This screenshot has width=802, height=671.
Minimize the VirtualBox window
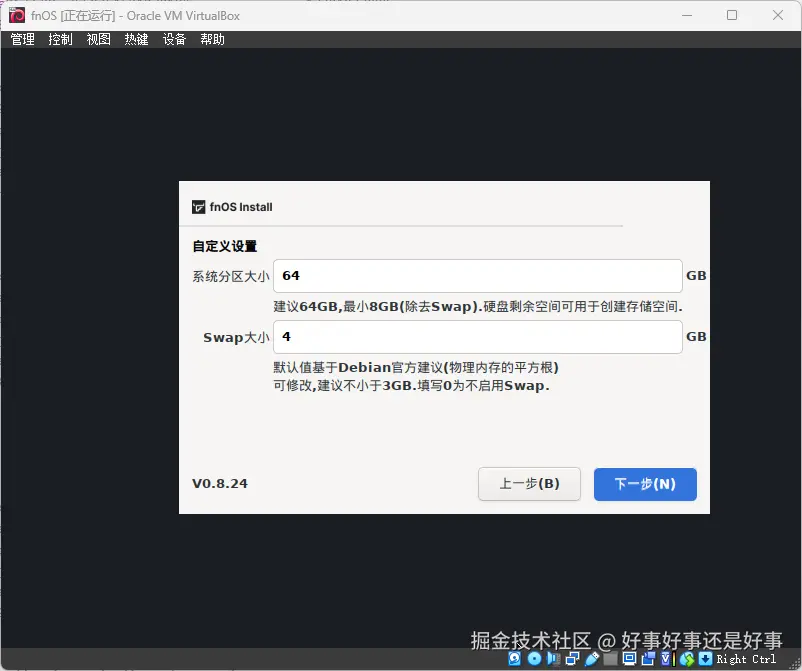[x=687, y=15]
